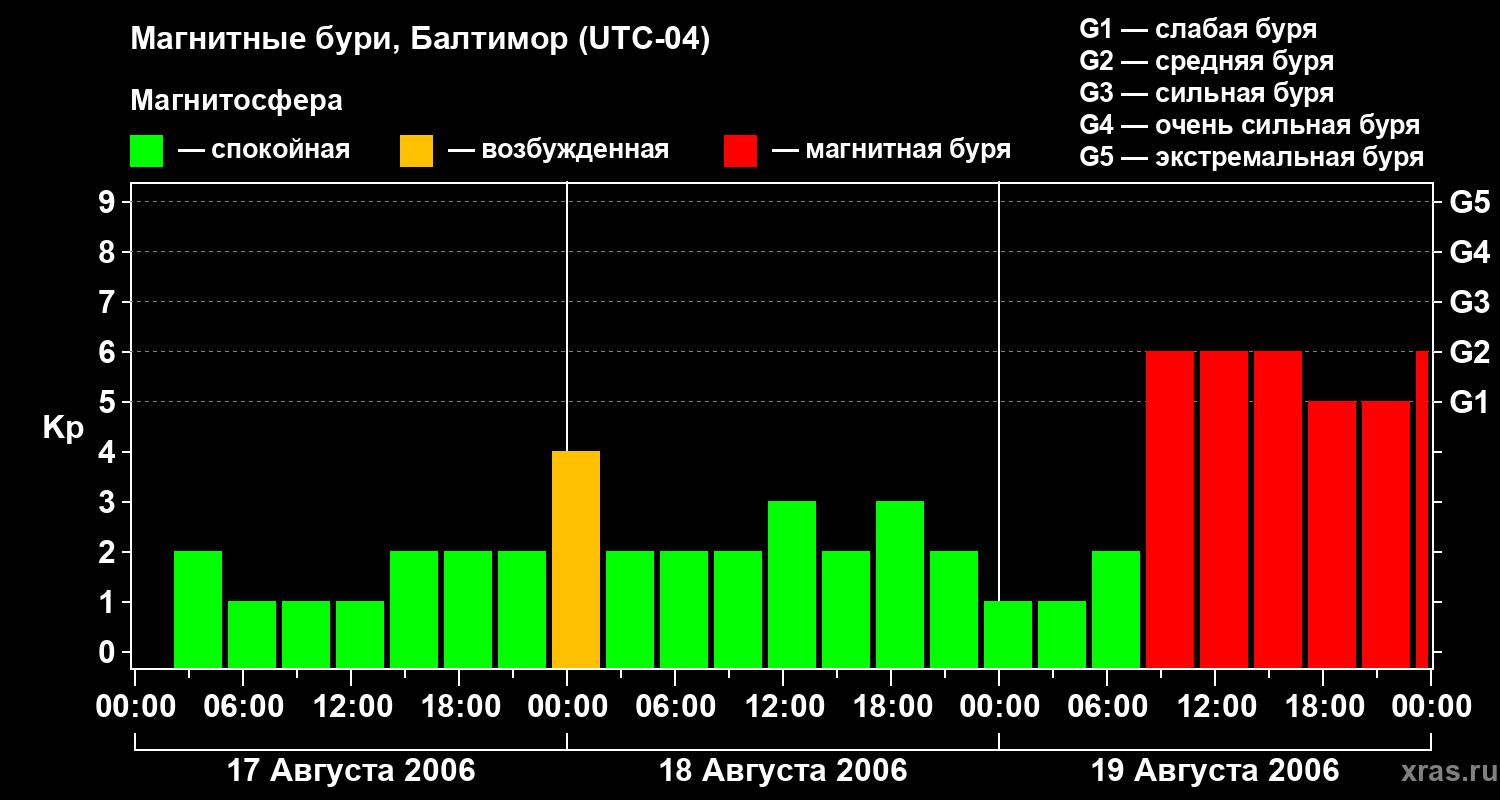Click the 'Kp' axis title

tap(63, 428)
